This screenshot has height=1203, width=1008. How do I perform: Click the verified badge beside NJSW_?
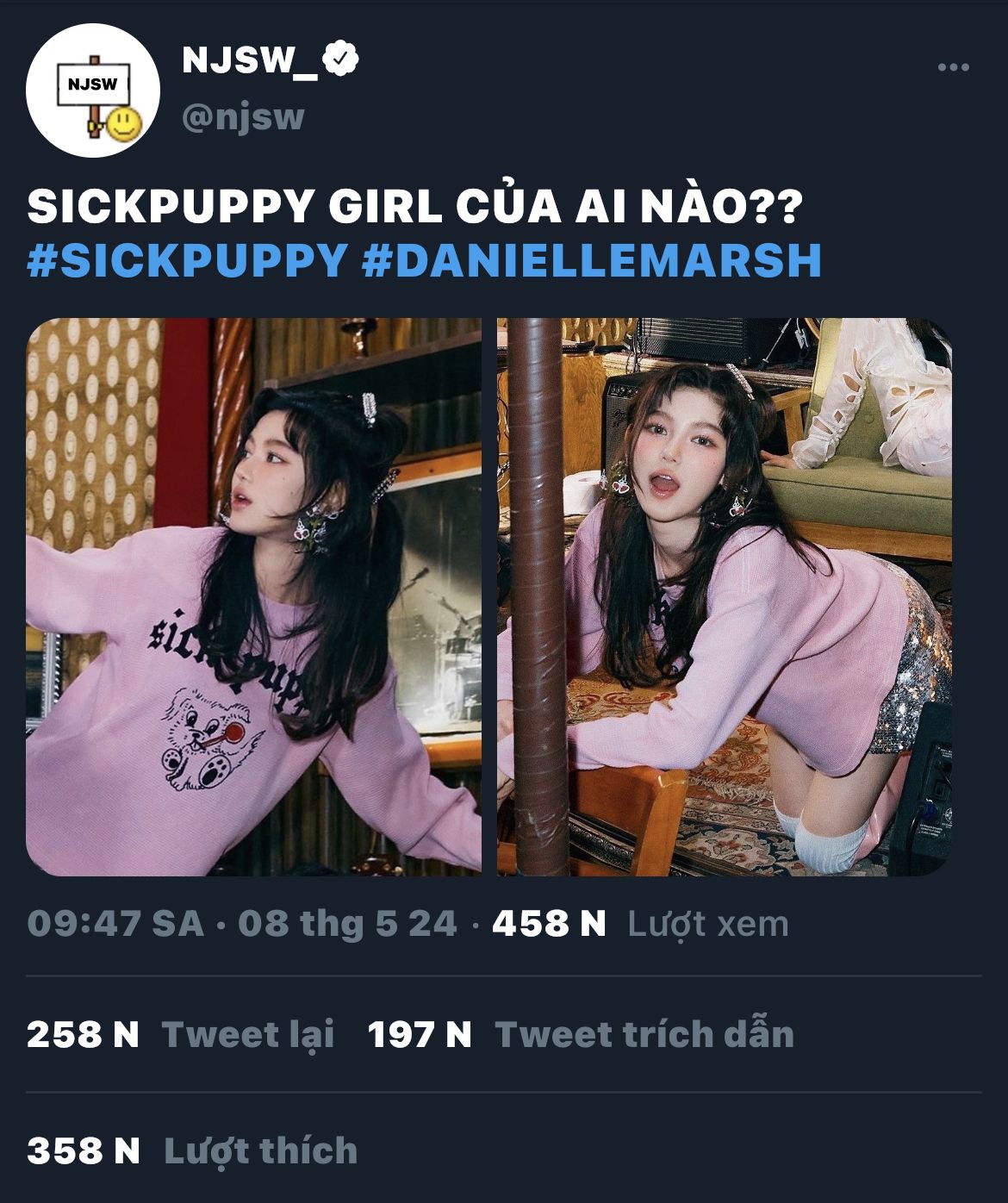click(x=341, y=59)
